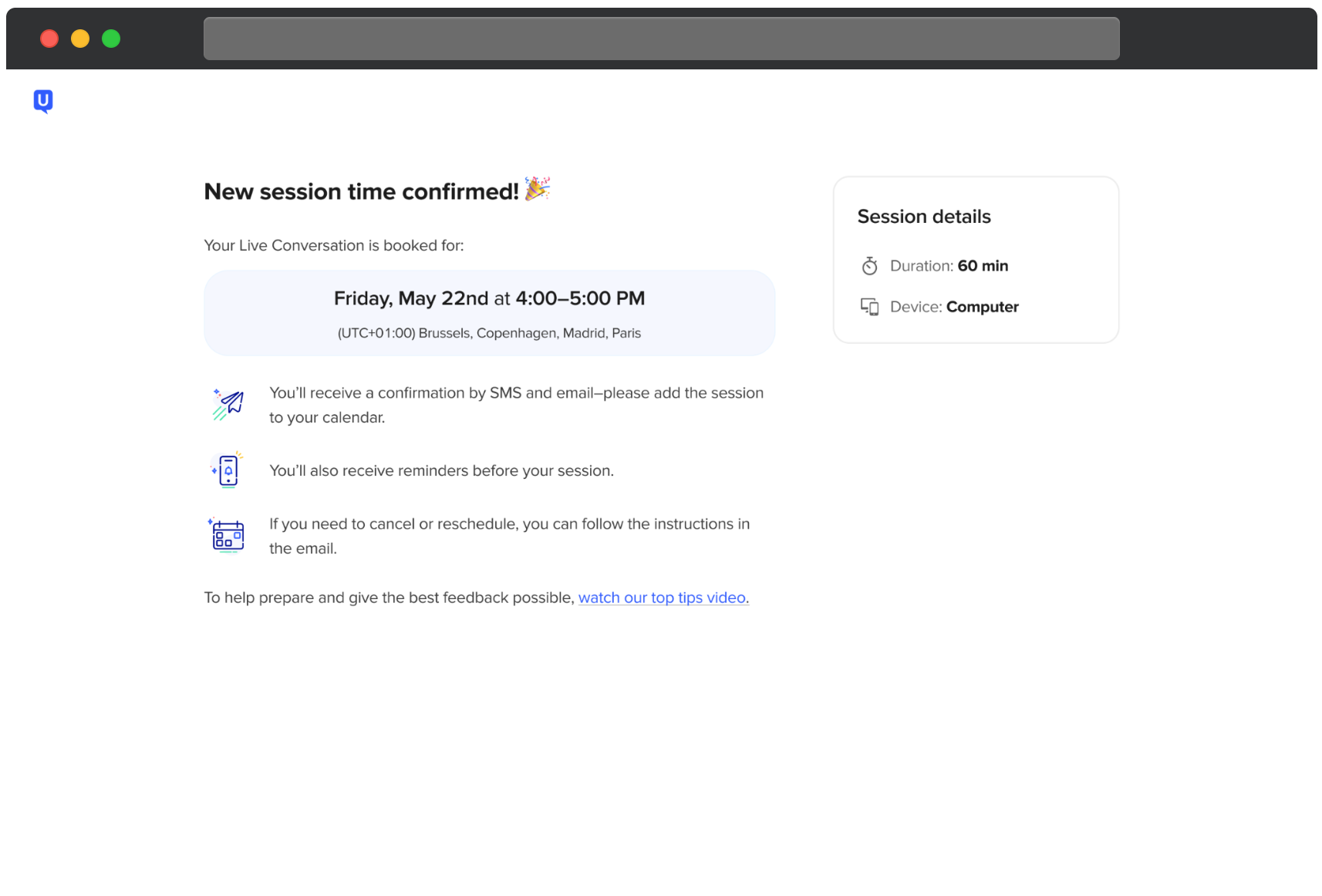The image size is (1322, 896).
Task: Click the yellow minimize window button
Action: point(80,39)
